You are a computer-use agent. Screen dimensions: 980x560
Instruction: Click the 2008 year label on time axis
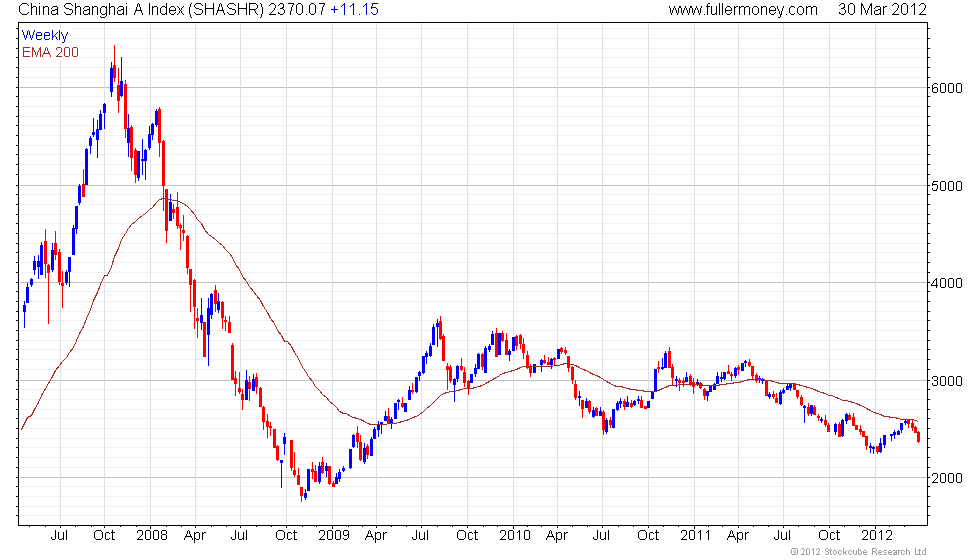152,536
